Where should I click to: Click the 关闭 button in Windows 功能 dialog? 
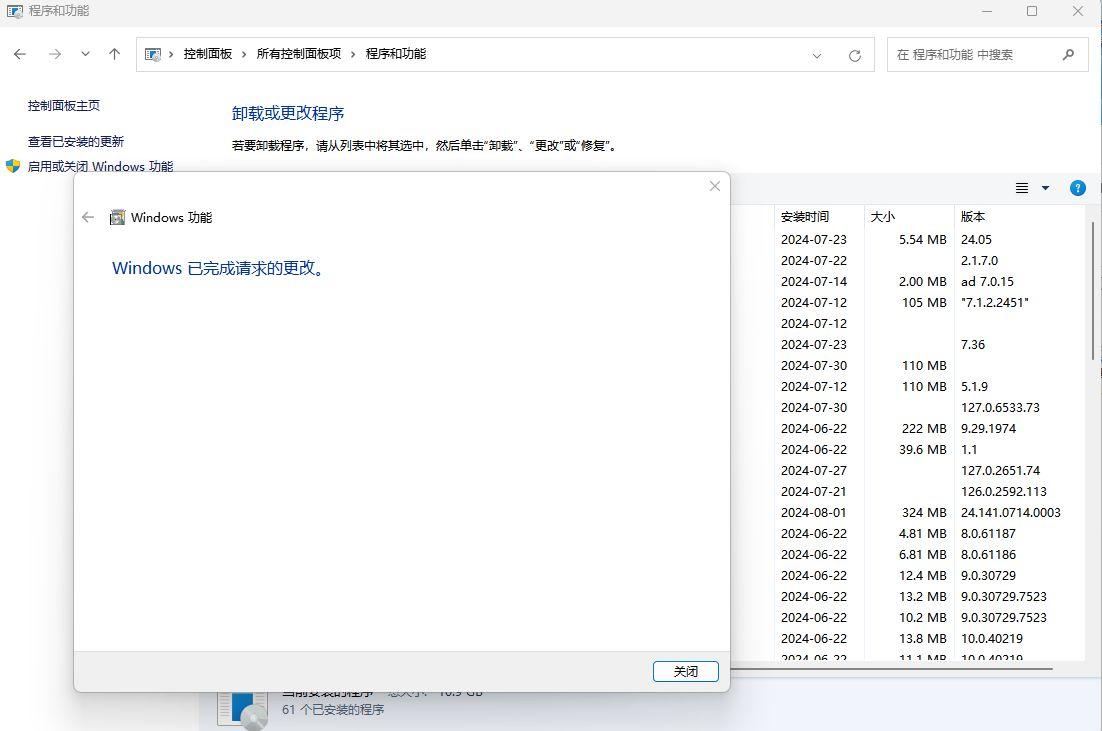[685, 671]
